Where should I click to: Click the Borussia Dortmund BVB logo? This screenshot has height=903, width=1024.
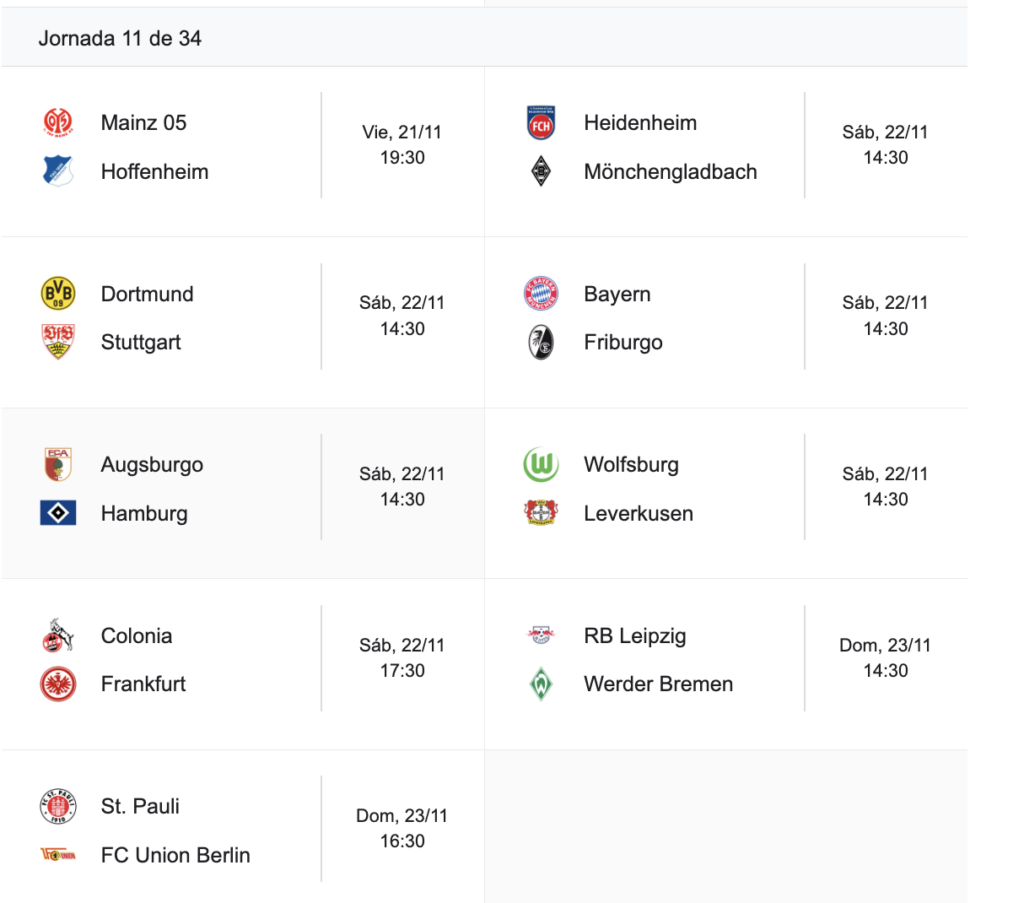coord(57,294)
